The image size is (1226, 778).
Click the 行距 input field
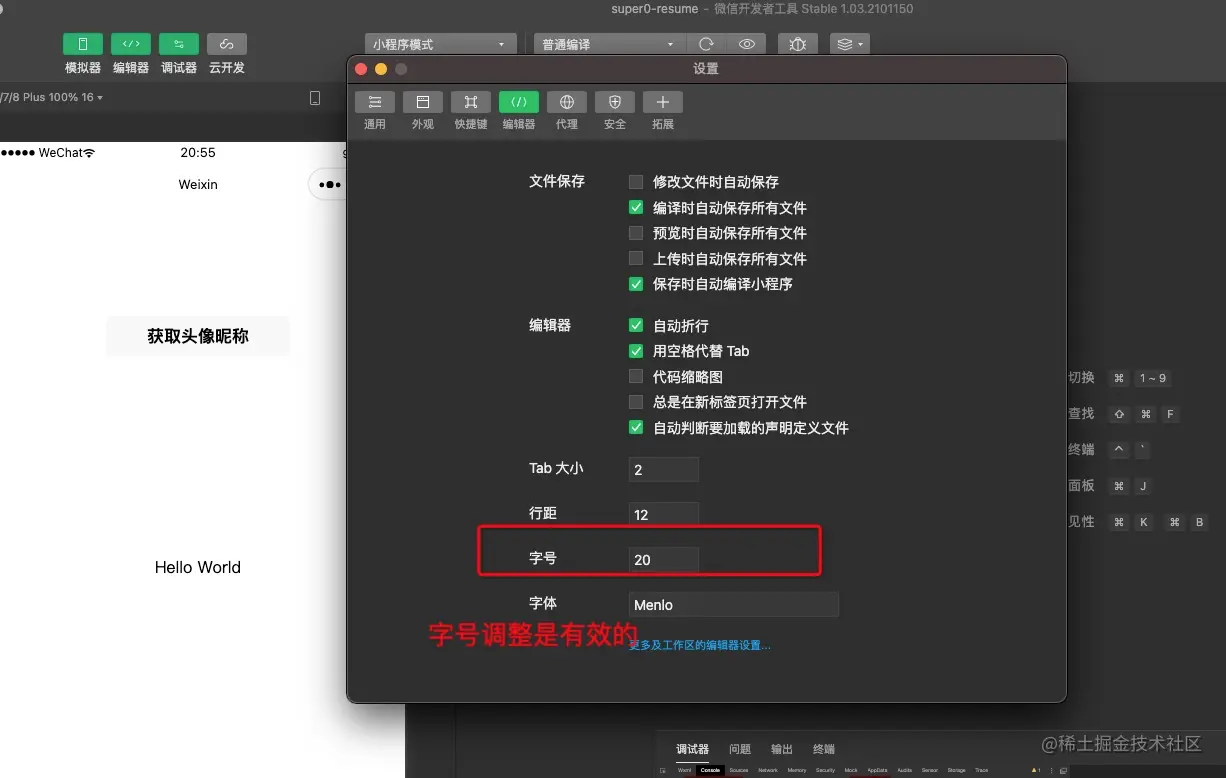(664, 514)
